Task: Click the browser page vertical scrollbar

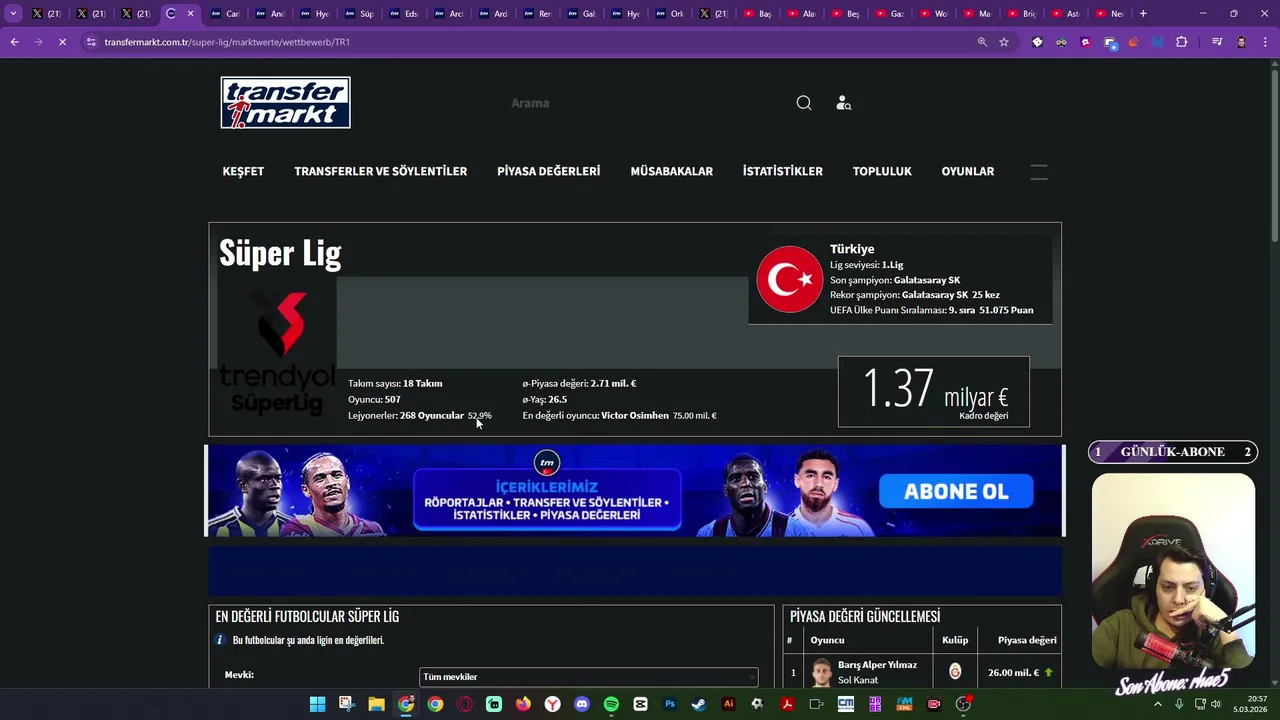Action: (x=1274, y=154)
